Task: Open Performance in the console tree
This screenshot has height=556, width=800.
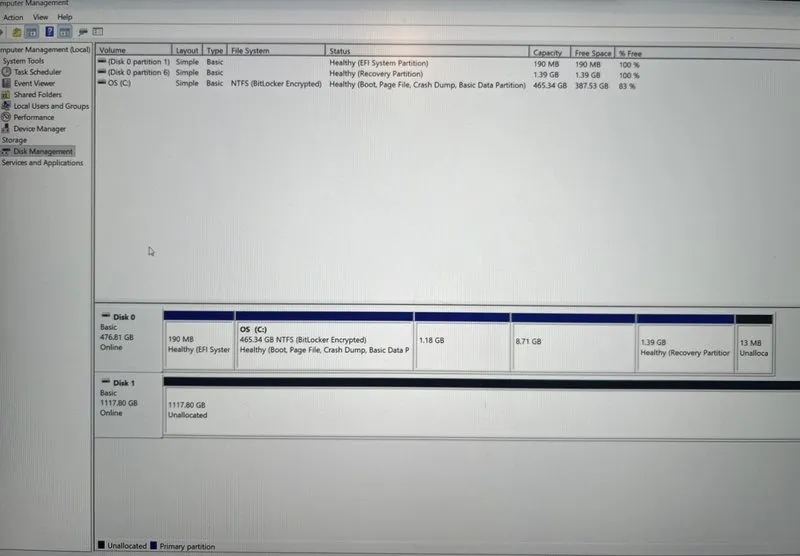Action: tap(34, 117)
